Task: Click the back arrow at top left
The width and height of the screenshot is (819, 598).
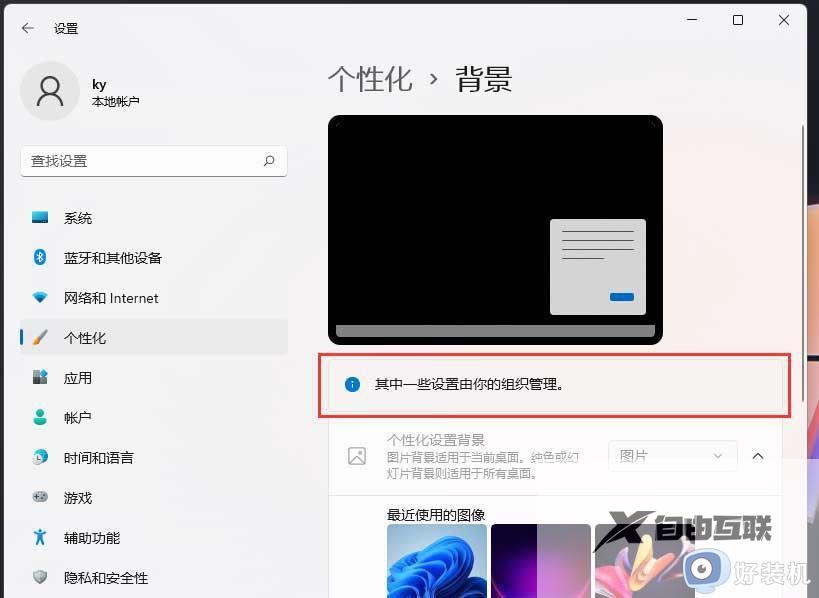Action: [x=27, y=28]
